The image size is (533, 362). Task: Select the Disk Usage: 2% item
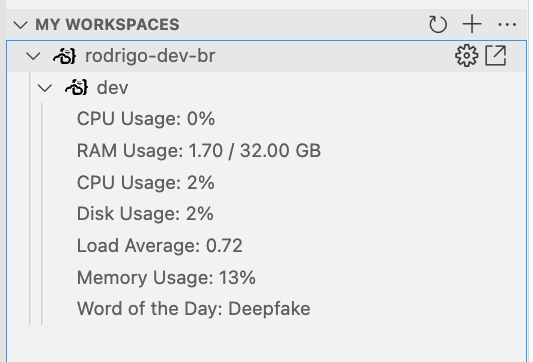[x=145, y=214]
